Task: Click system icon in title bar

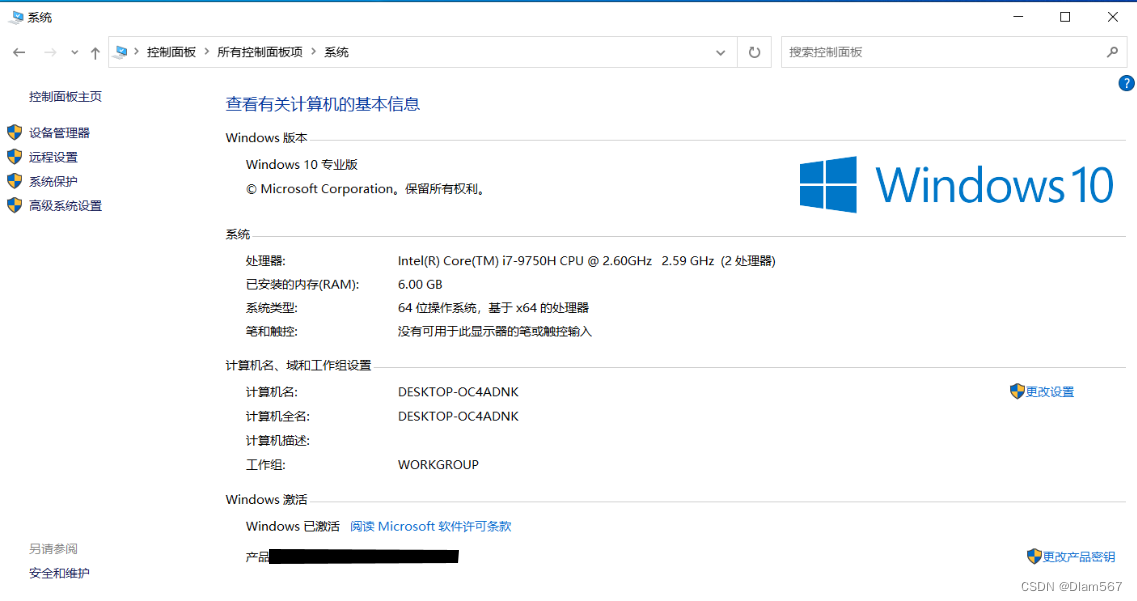Action: pyautogui.click(x=16, y=17)
